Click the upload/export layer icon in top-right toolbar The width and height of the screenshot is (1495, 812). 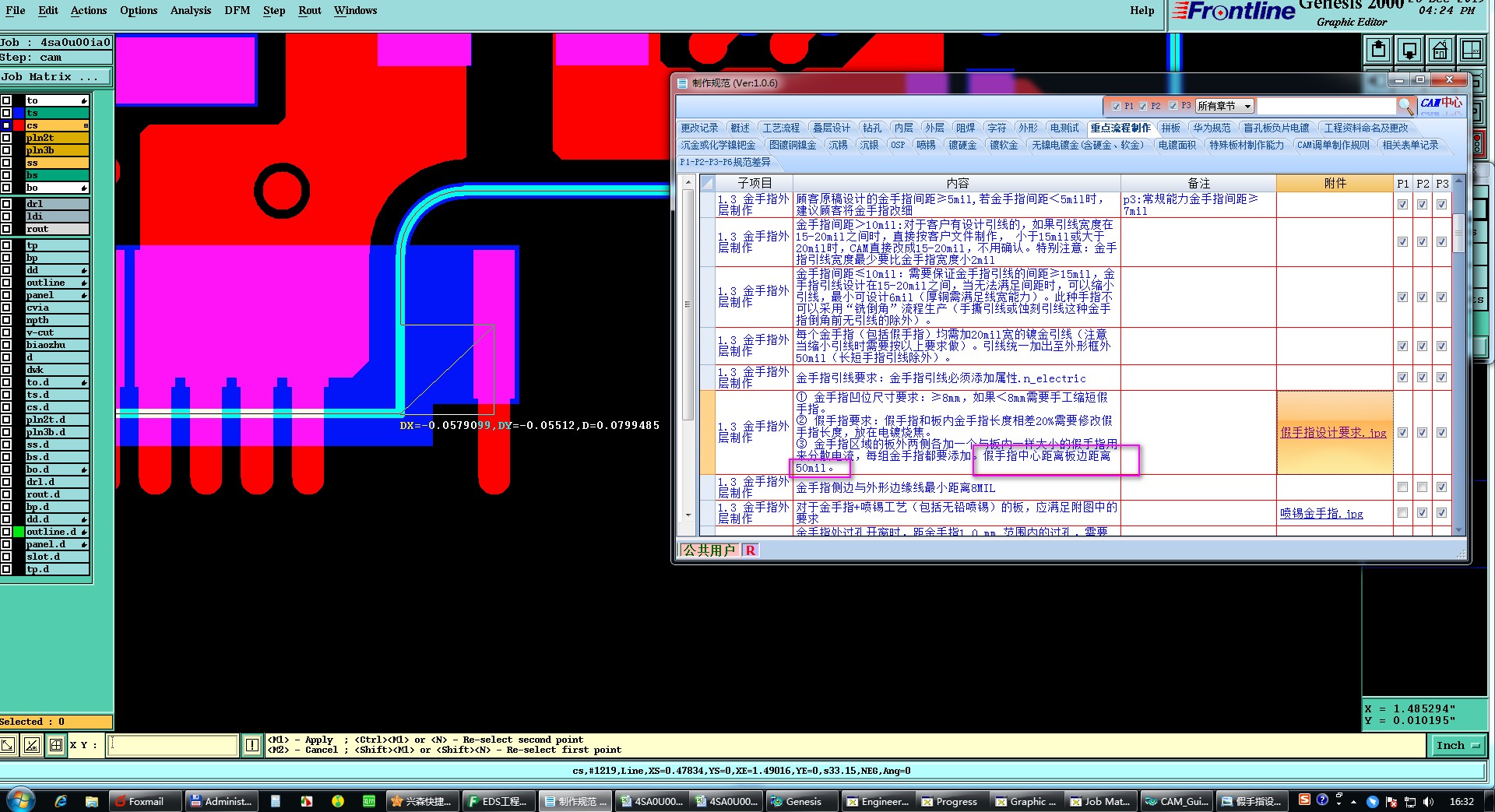pos(1378,51)
